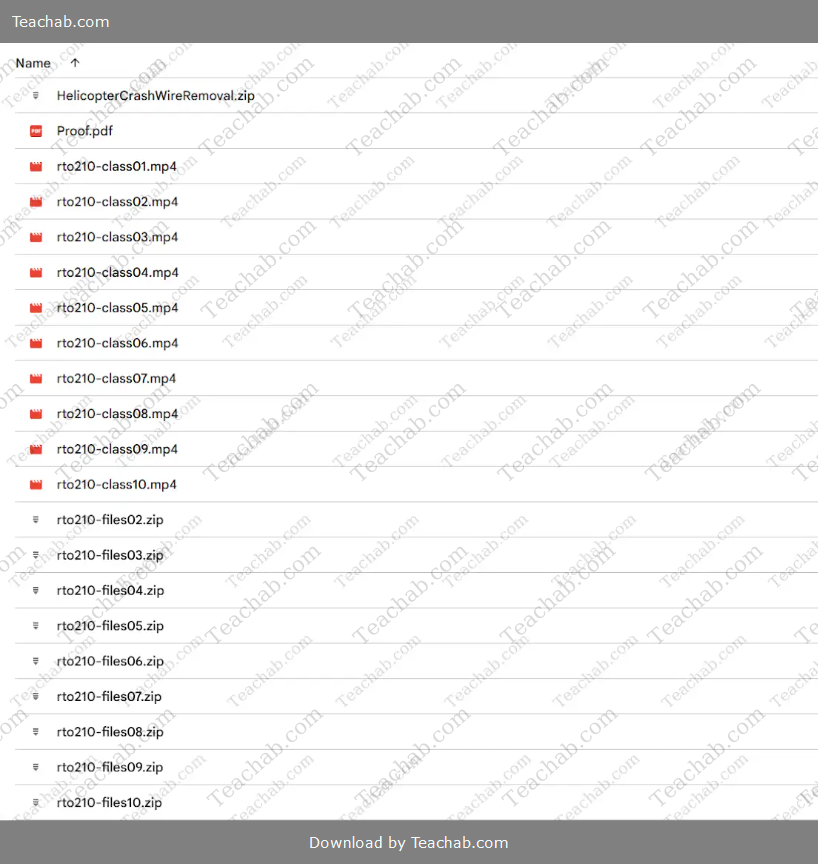Open the HelicopterCrashWireRemoval.zip file
818x864 pixels.
155,96
